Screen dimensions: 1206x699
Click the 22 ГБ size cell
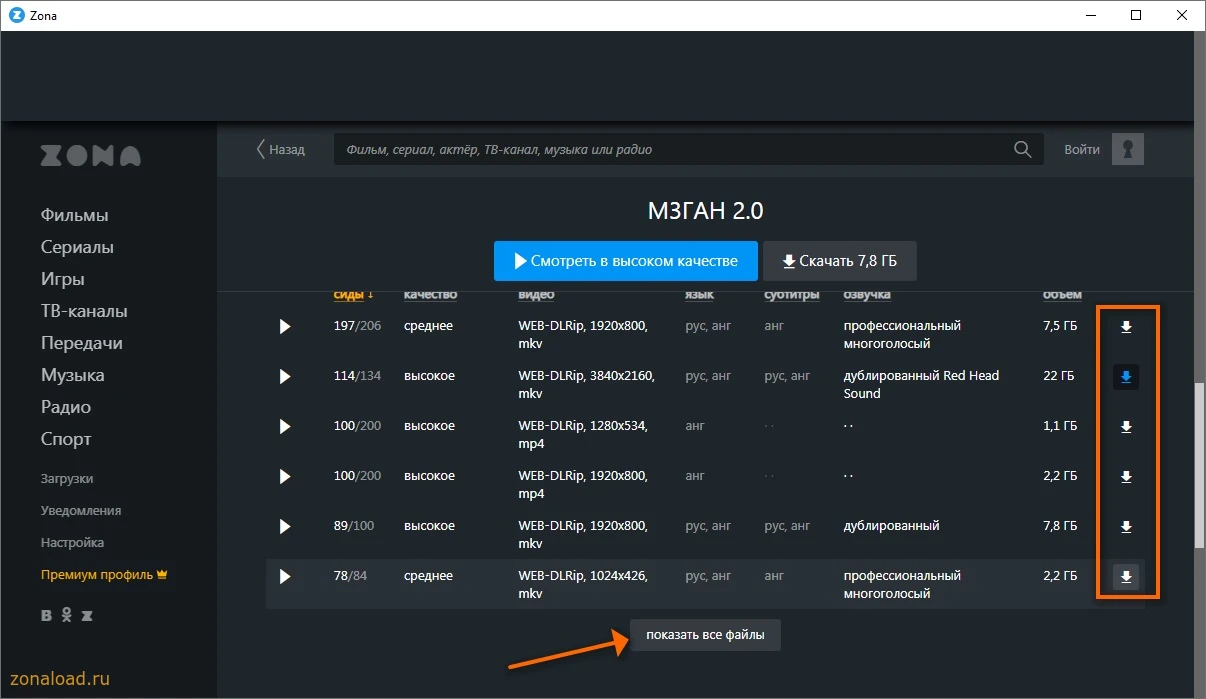(x=1058, y=376)
